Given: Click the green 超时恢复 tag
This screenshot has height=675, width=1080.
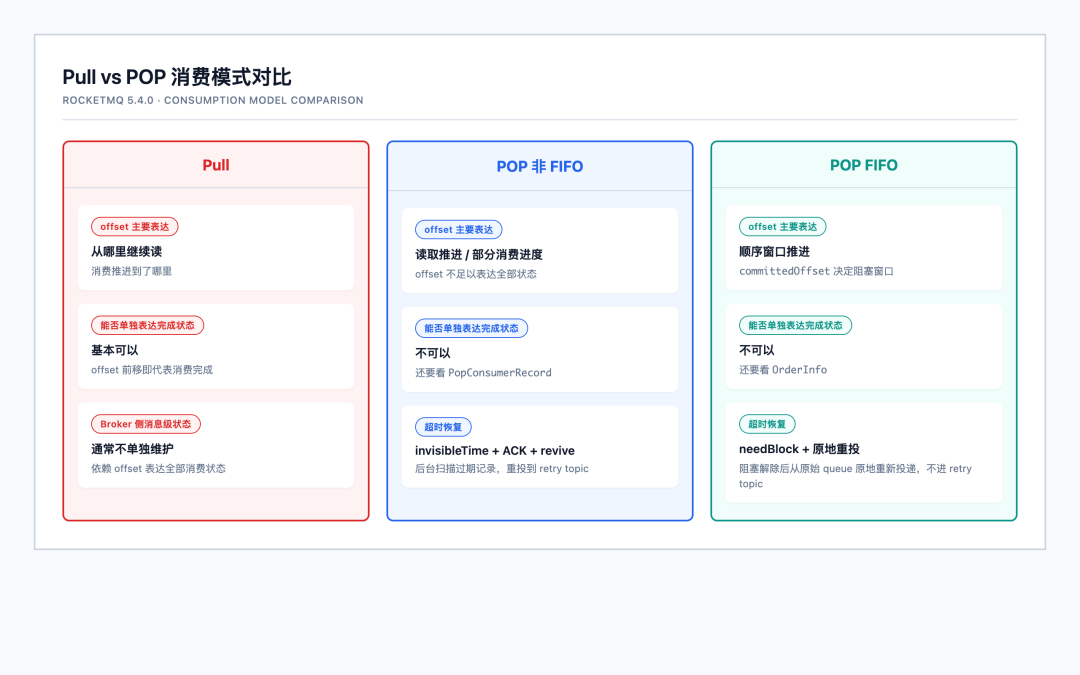Looking at the screenshot, I should [767, 424].
